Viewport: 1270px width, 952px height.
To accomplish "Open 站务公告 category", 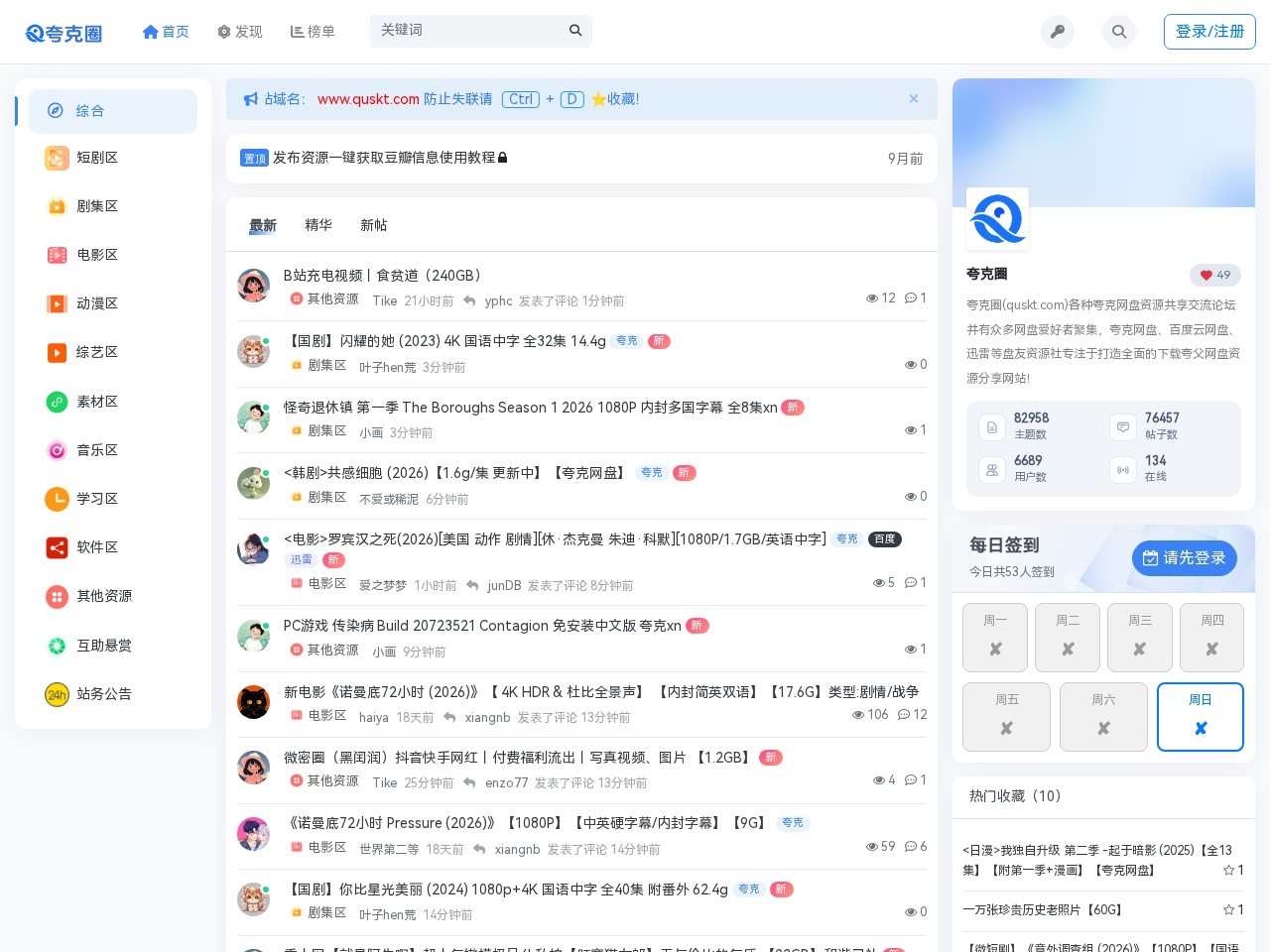I will 113,694.
